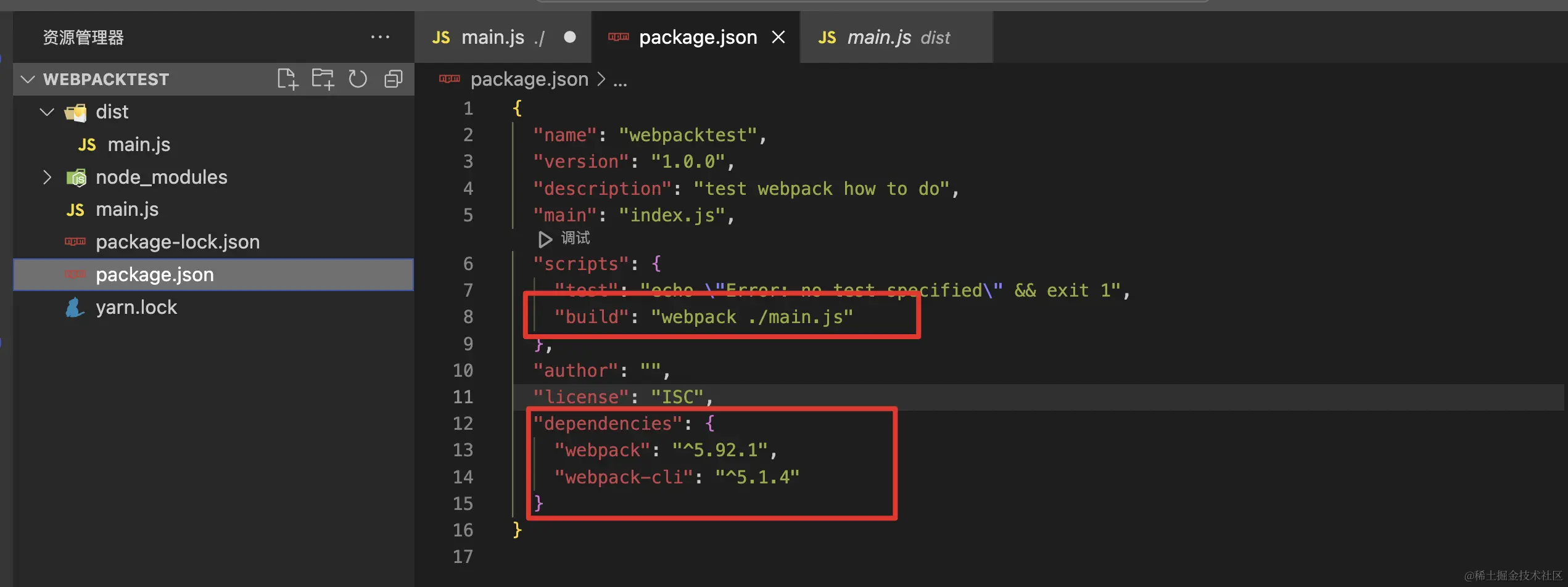Collapse the WEBPACKTEST project section

(x=28, y=80)
